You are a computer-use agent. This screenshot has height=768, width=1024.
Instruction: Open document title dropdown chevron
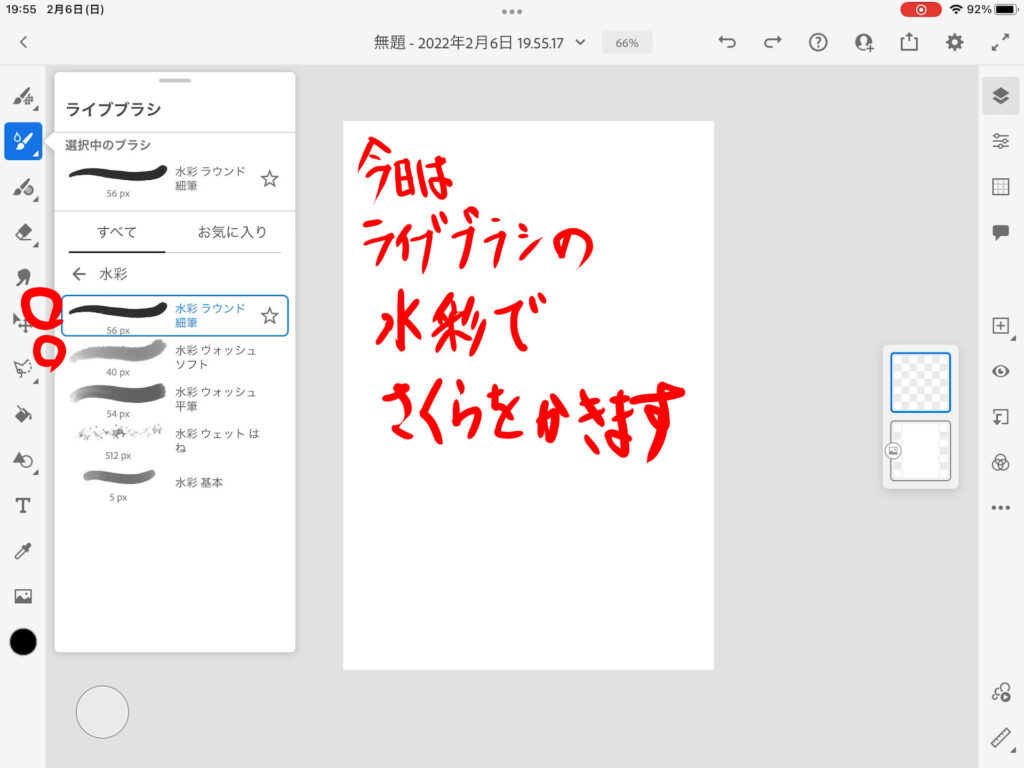coord(580,43)
